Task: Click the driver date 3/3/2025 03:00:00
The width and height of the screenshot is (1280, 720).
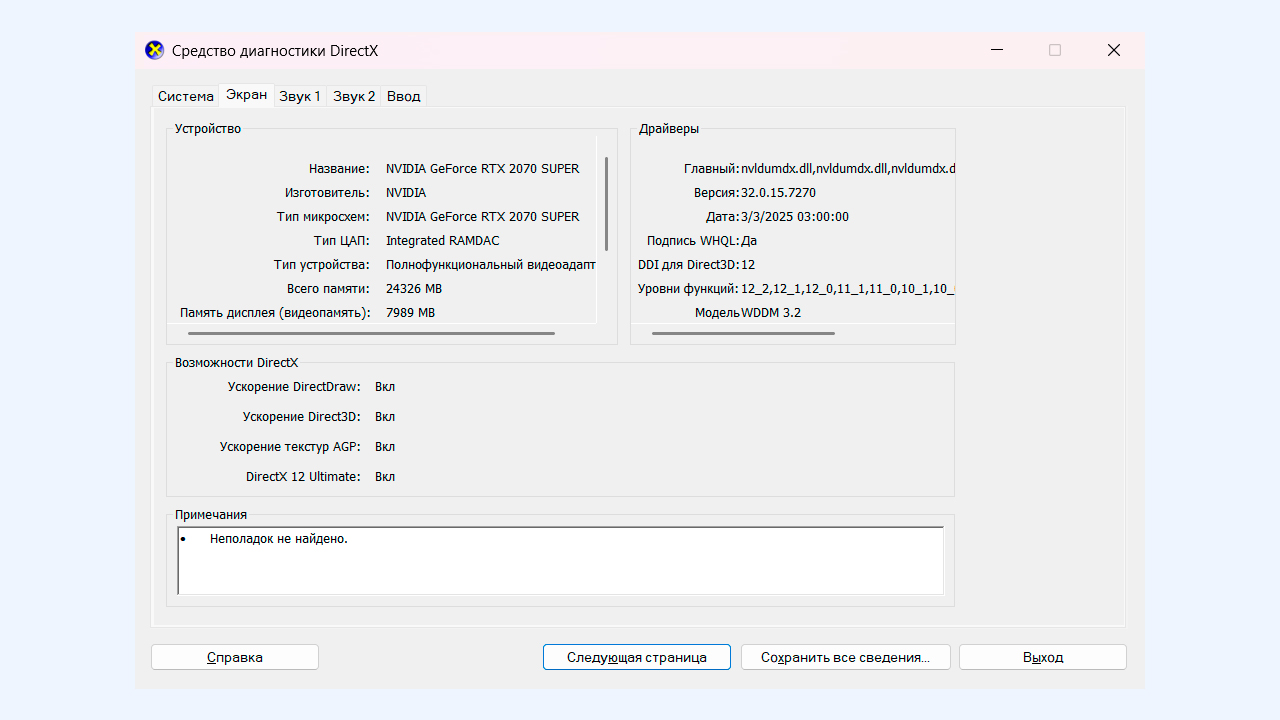Action: 795,217
